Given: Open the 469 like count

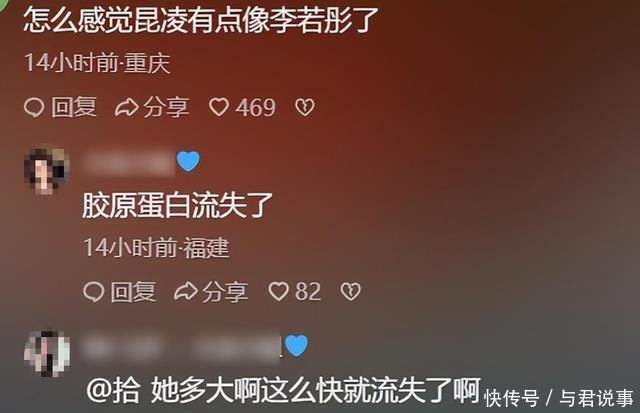Looking at the screenshot, I should [x=256, y=108].
